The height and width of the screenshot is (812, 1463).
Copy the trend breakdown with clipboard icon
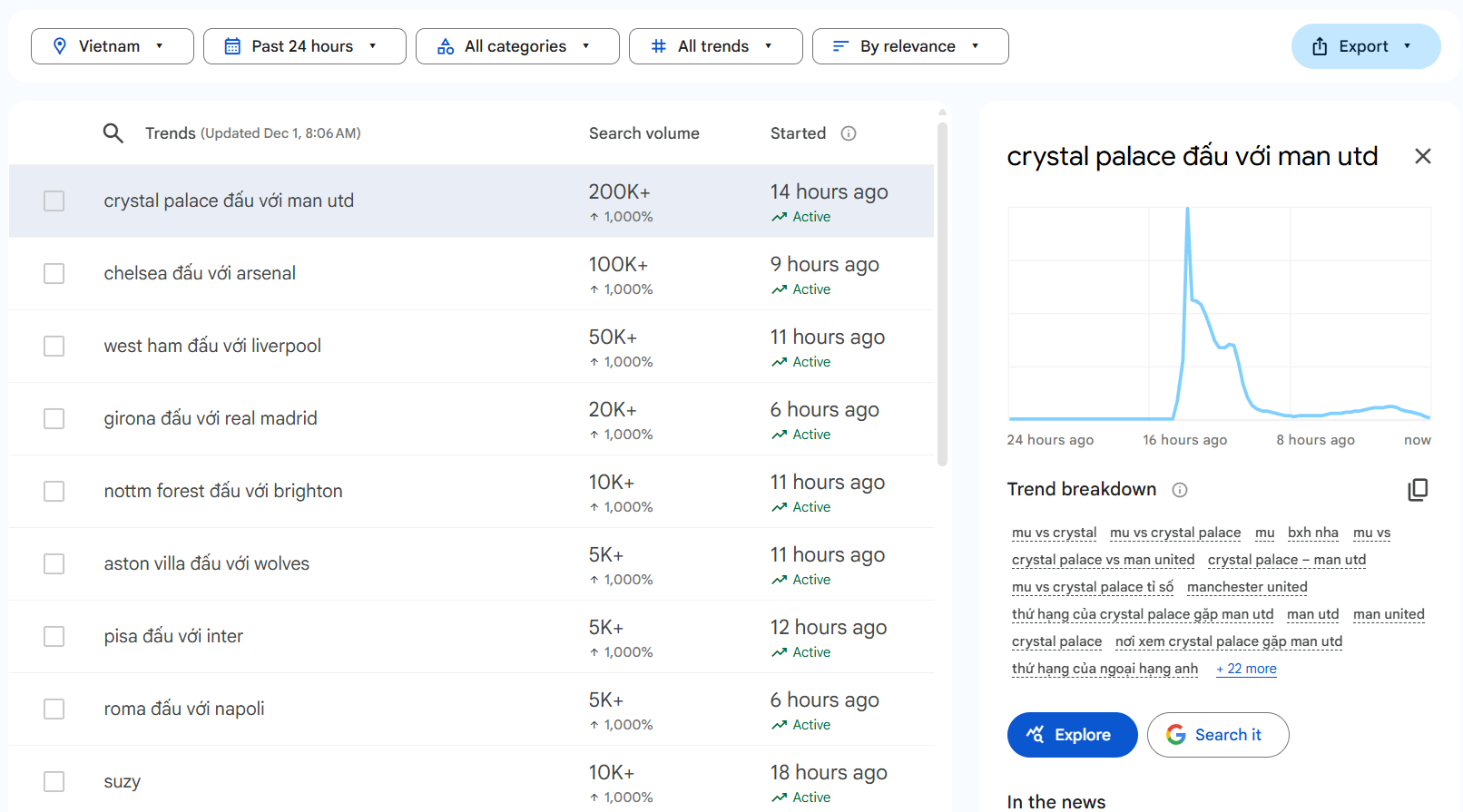pos(1418,490)
